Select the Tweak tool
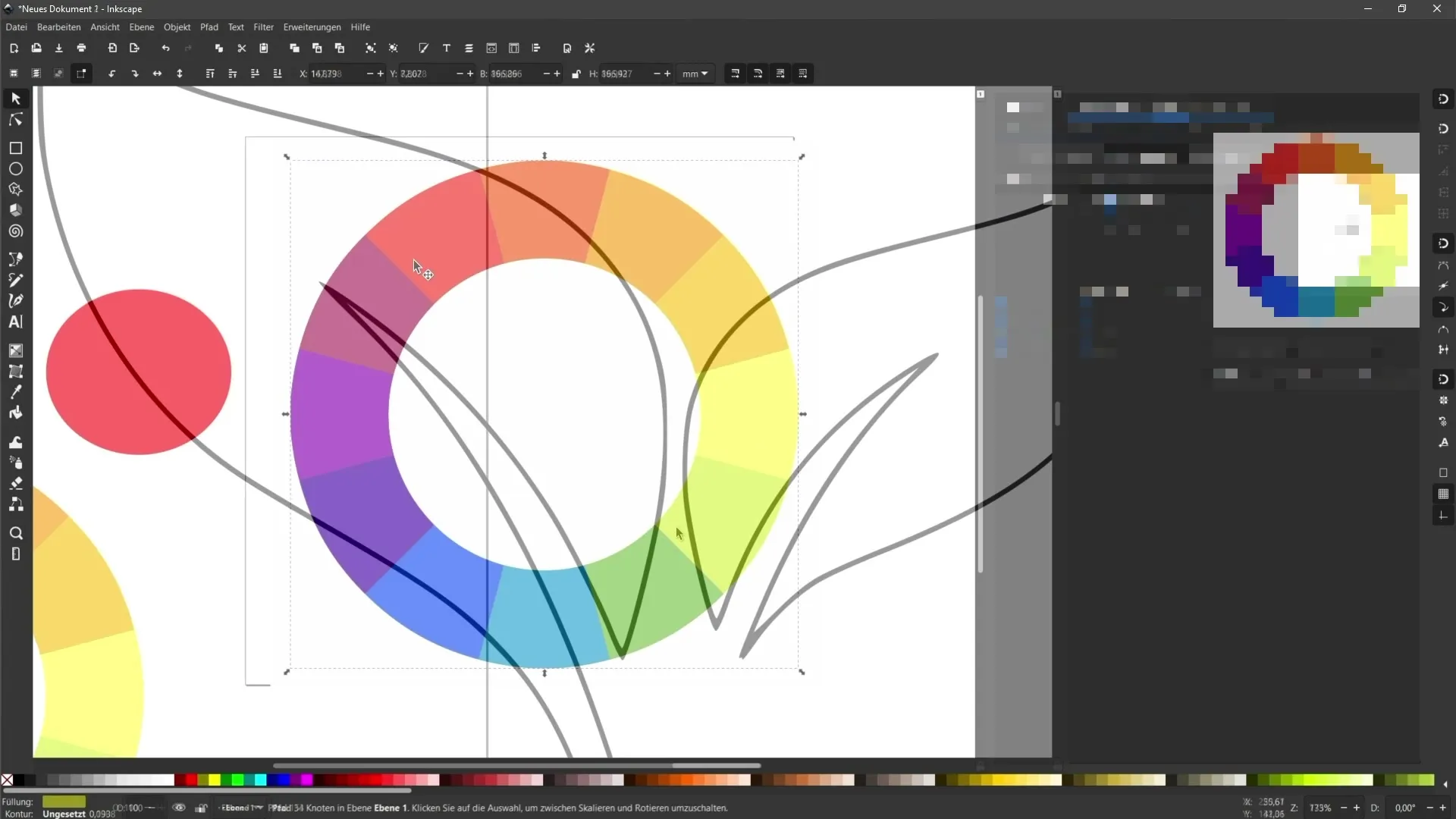 (x=16, y=442)
